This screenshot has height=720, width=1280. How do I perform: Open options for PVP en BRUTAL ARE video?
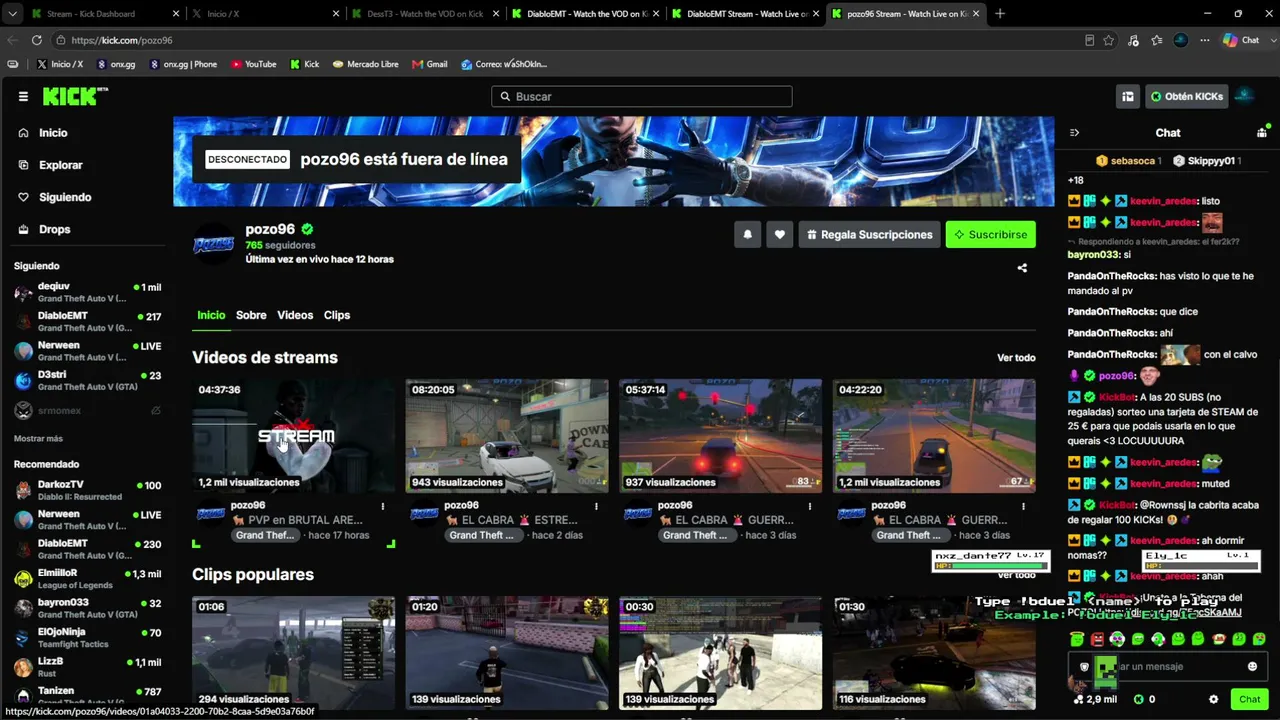point(383,507)
